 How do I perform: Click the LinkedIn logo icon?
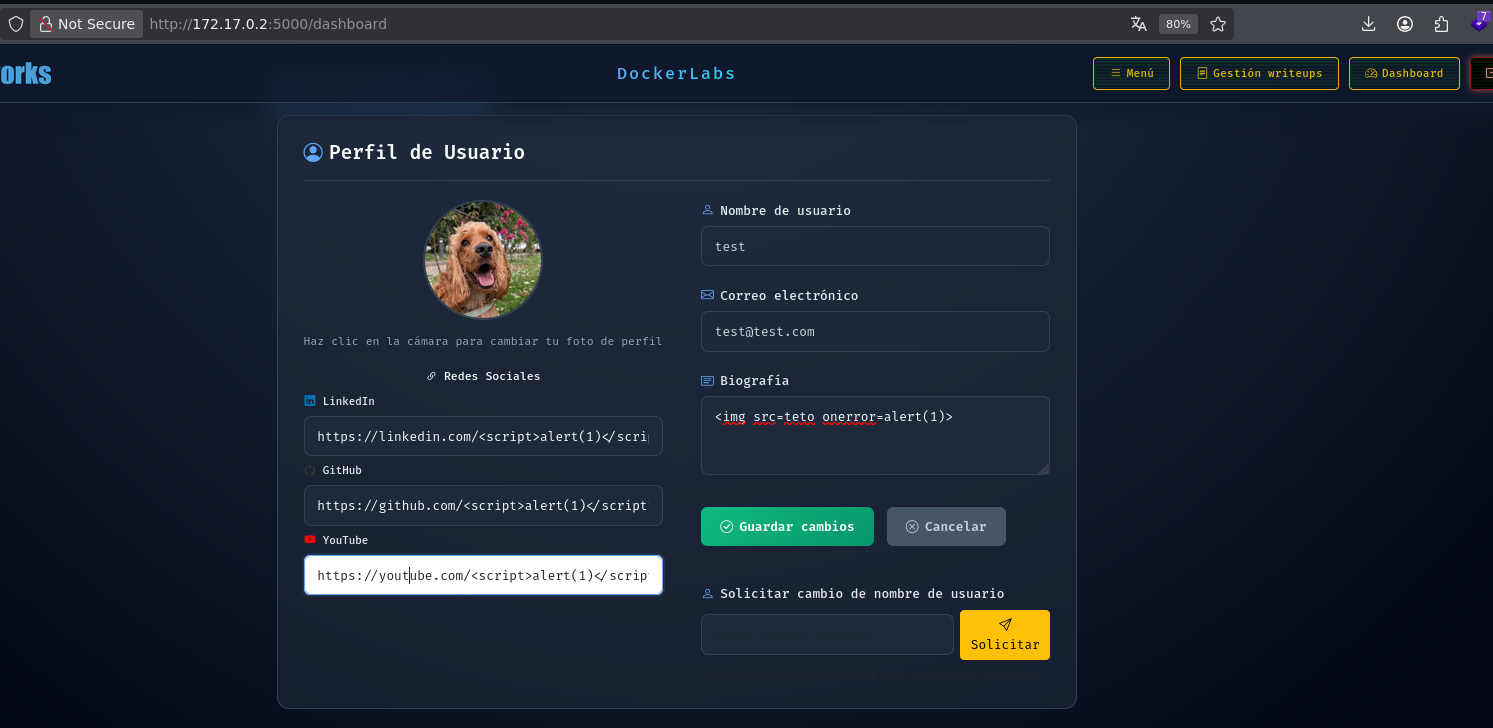pos(310,401)
